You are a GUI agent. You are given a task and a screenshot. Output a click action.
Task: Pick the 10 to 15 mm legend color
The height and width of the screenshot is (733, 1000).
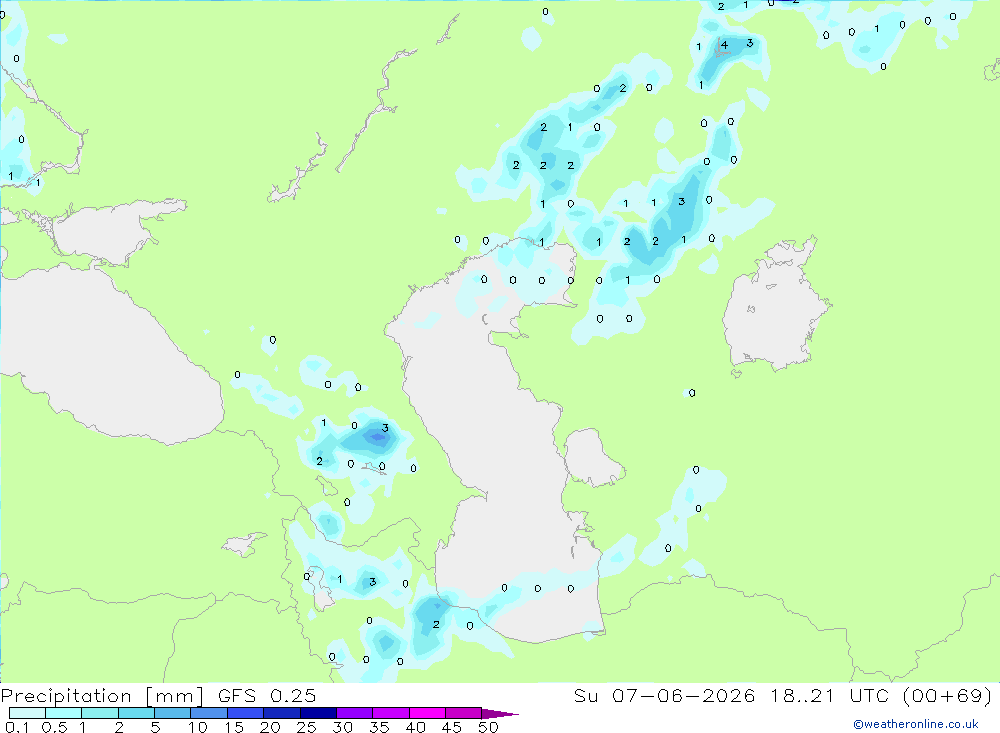pos(209,713)
